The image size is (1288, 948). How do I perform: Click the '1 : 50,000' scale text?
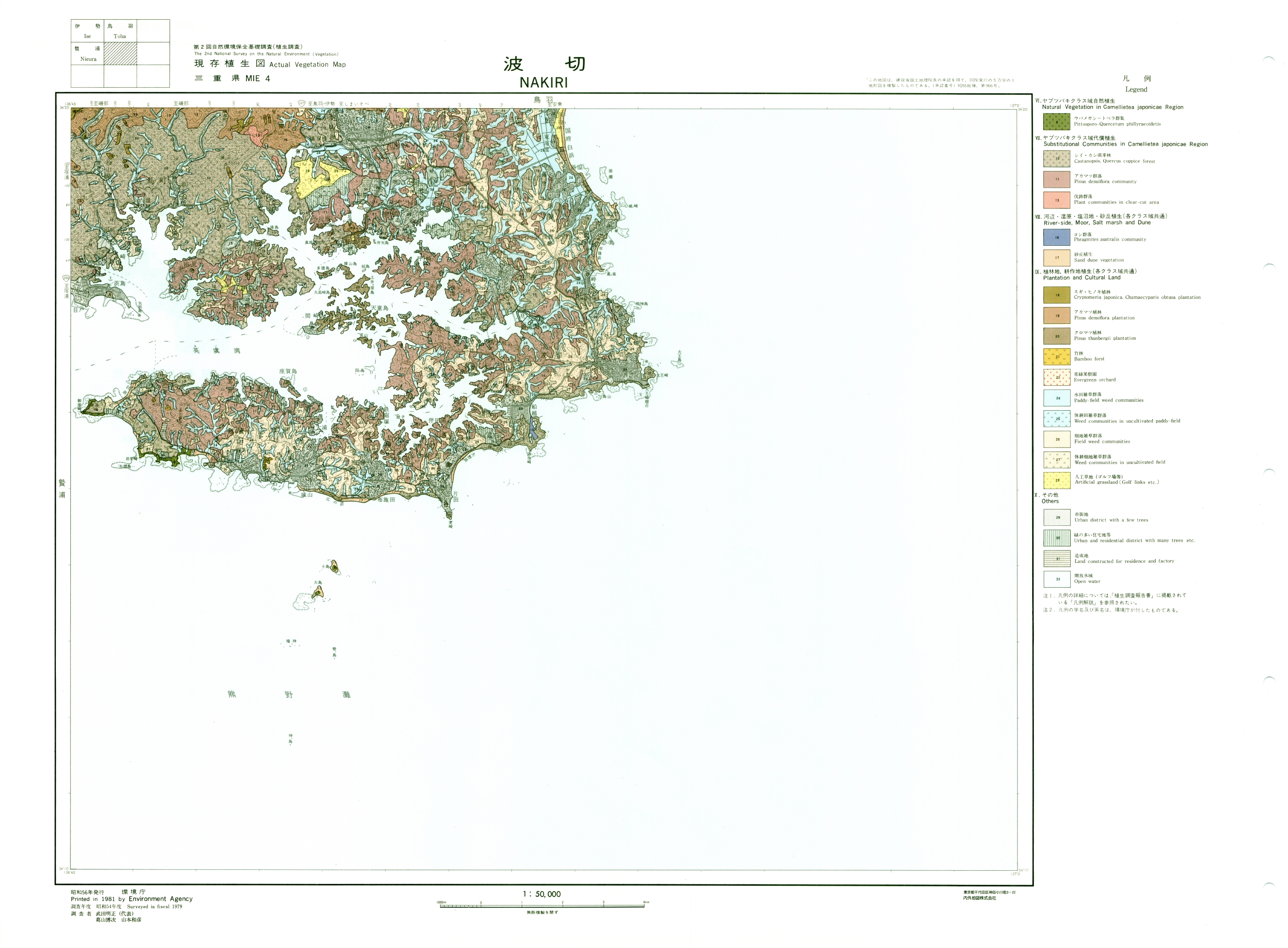(541, 894)
